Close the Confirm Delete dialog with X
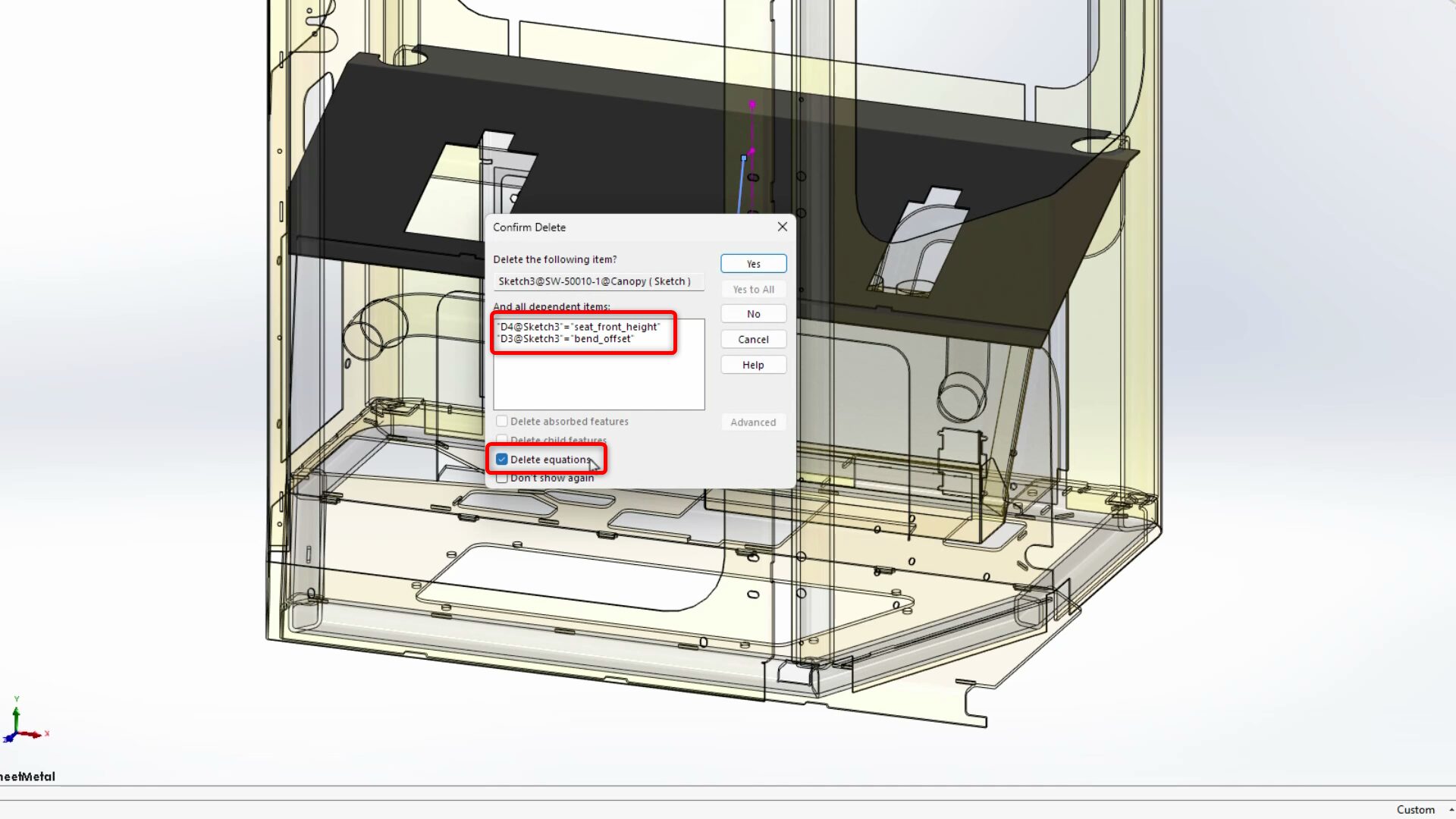Image resolution: width=1456 pixels, height=819 pixels. 782,227
